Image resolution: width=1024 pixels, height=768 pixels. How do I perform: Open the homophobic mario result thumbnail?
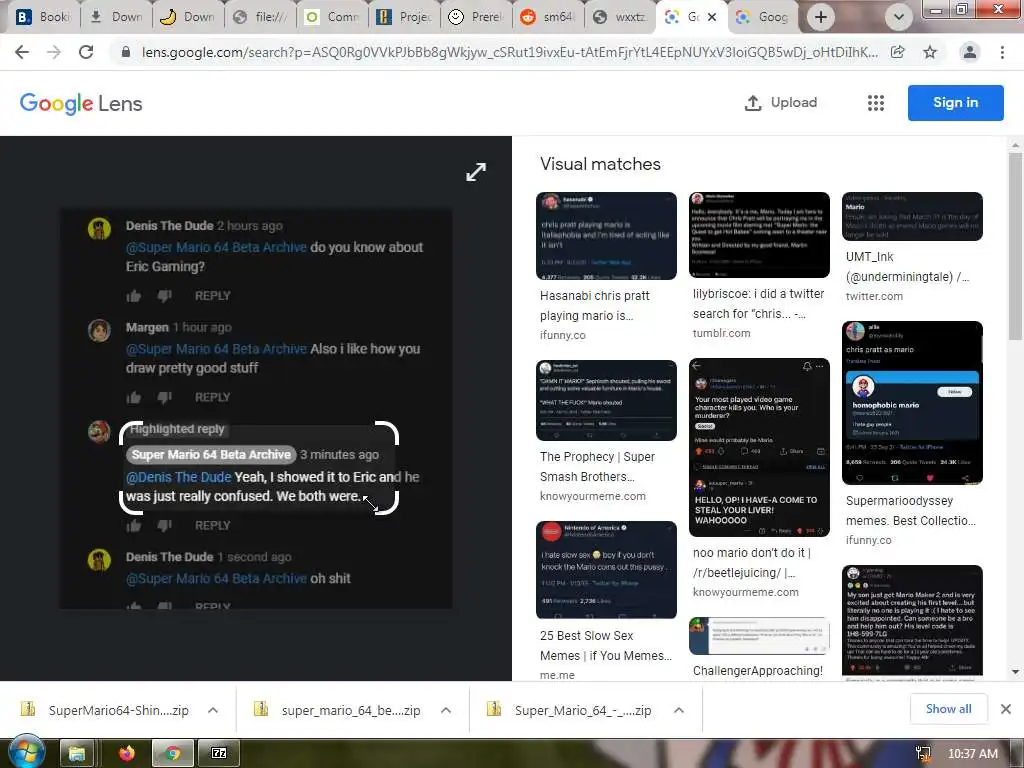(912, 403)
